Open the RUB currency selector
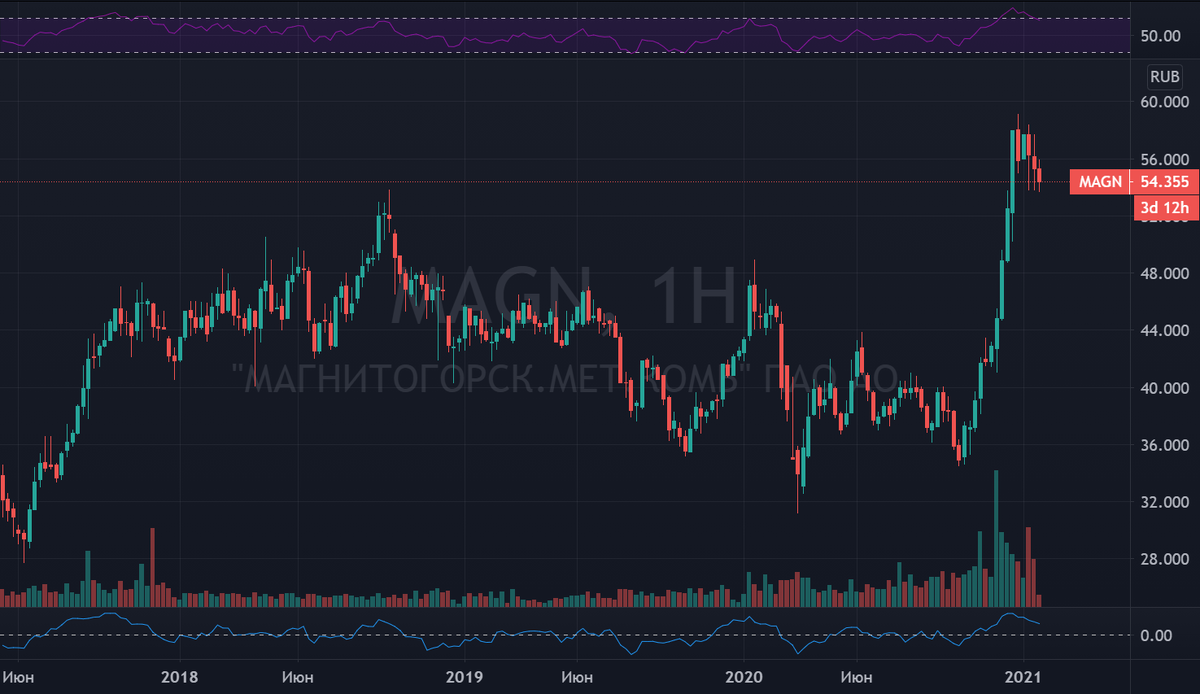 (1164, 76)
